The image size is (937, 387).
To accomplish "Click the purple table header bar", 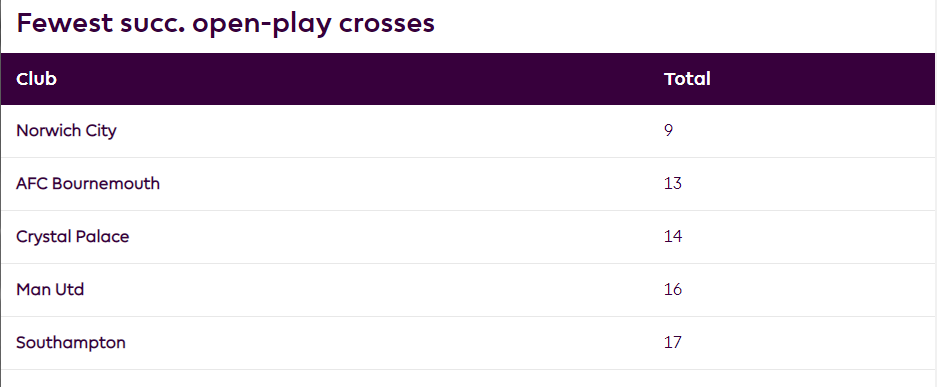I will [x=468, y=79].
